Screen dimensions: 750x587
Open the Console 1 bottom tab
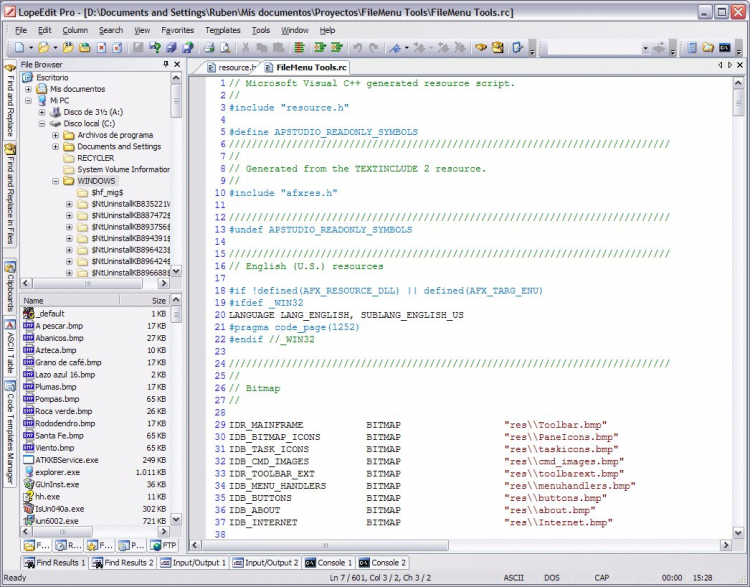(x=328, y=563)
